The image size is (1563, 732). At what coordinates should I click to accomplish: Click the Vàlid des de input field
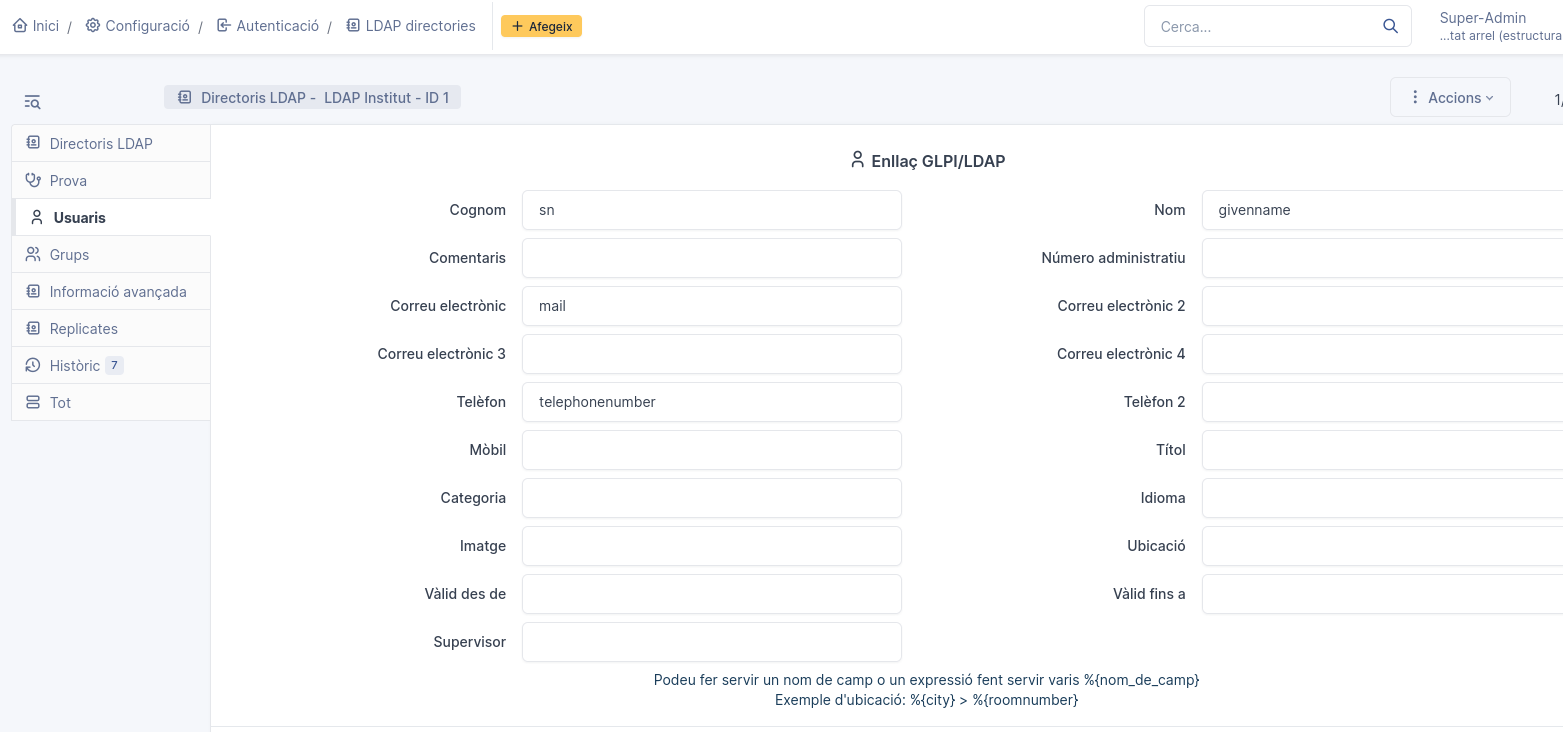(712, 594)
